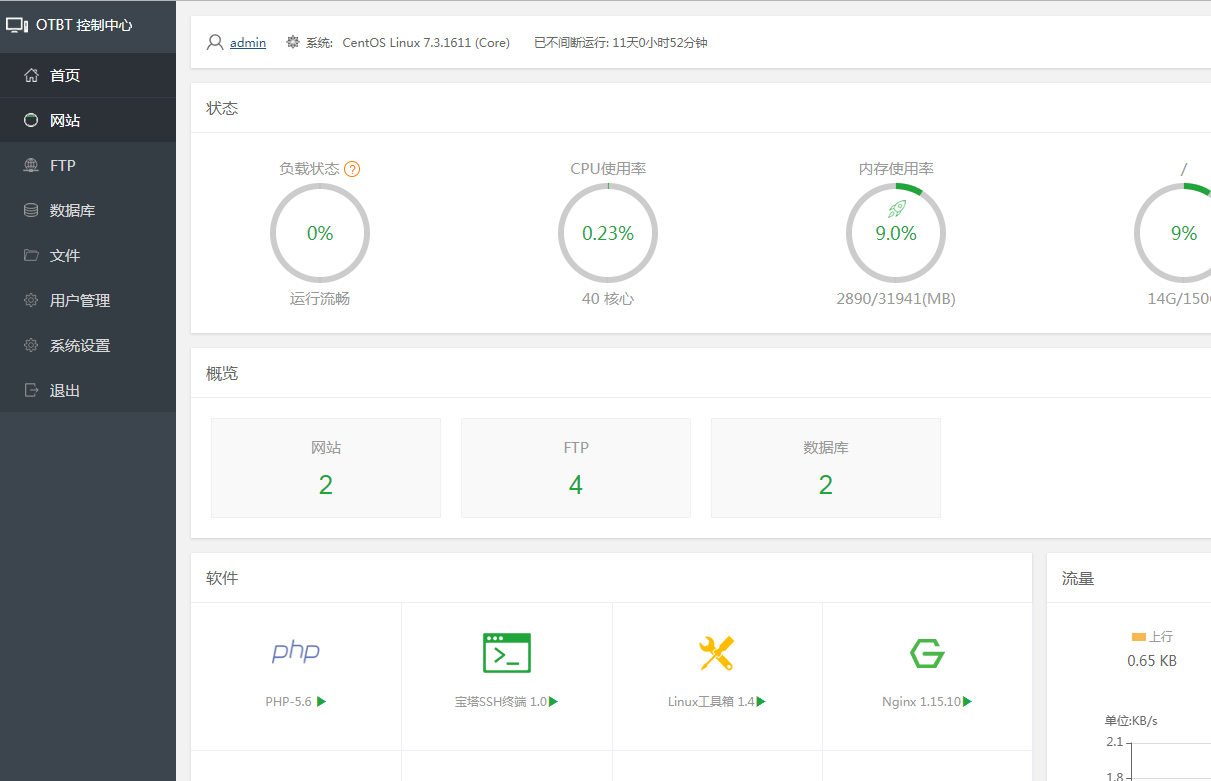
Task: Click the disk usage 9% gauge
Action: click(x=1173, y=233)
